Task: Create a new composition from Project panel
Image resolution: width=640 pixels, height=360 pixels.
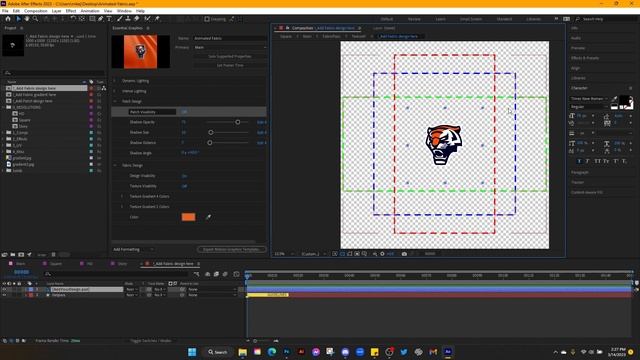Action: coord(21,255)
